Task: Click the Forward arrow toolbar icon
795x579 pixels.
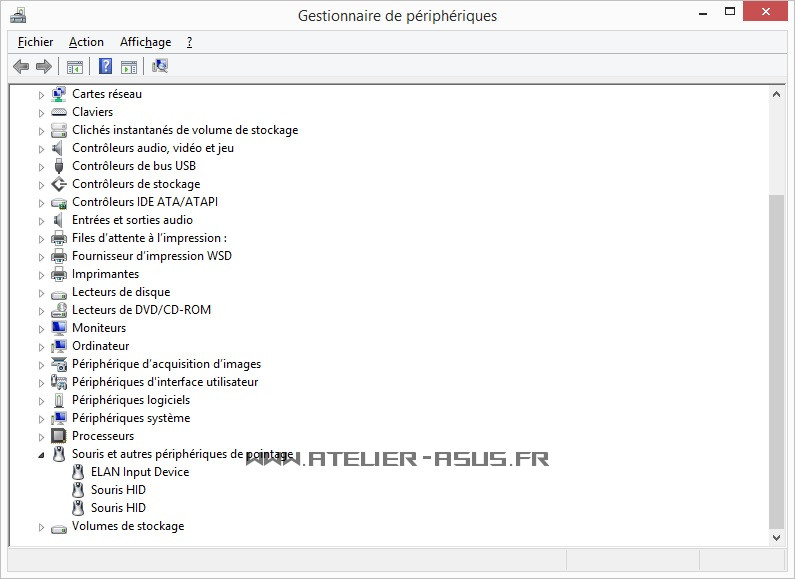Action: click(43, 67)
